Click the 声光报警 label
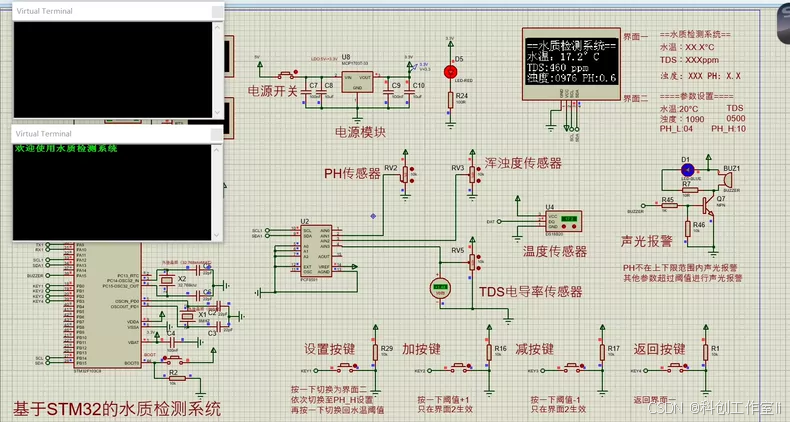 pyautogui.click(x=646, y=241)
